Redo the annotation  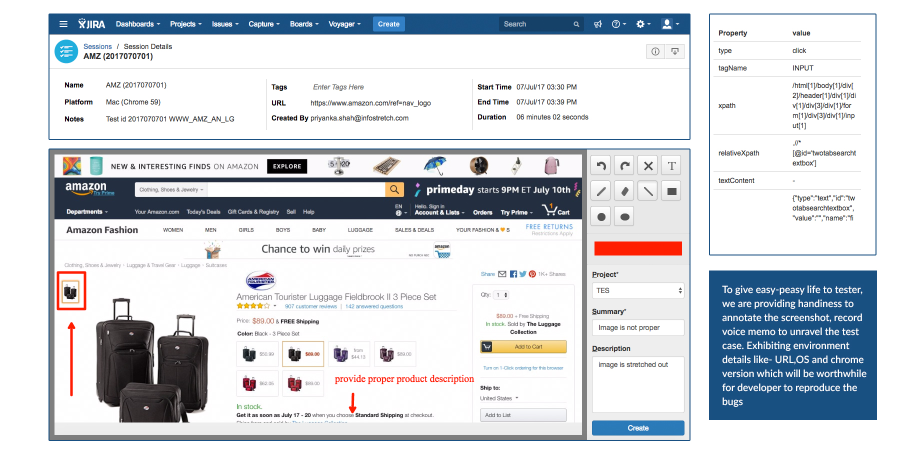[x=625, y=166]
